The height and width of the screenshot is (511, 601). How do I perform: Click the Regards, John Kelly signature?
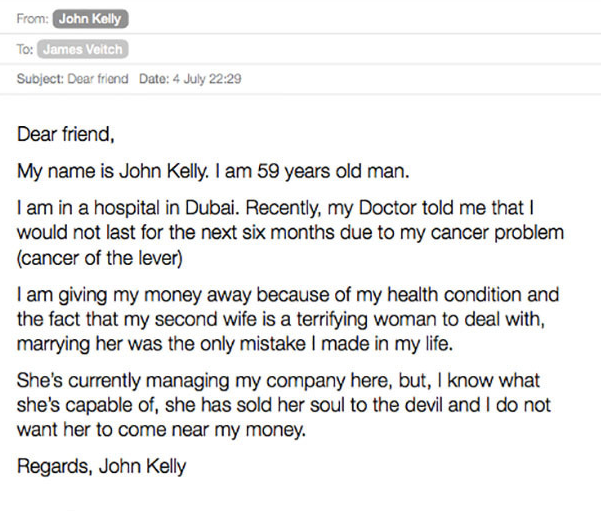pyautogui.click(x=102, y=467)
